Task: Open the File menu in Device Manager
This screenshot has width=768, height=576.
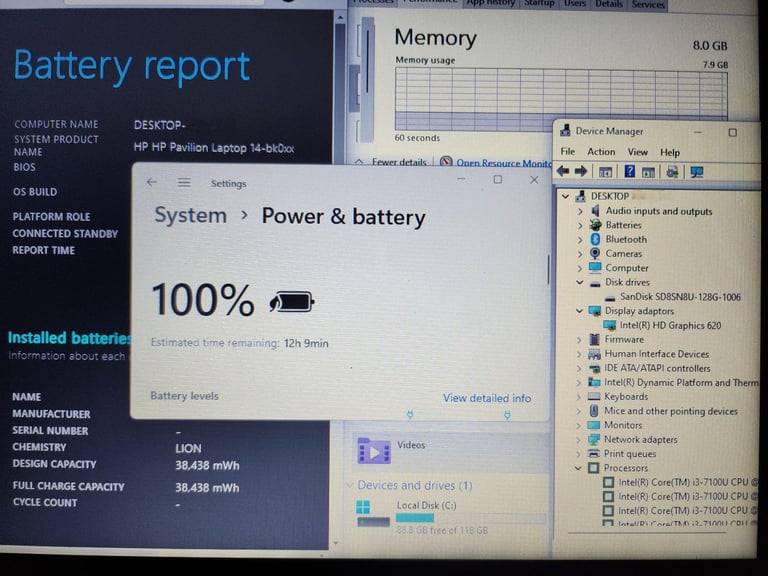Action: [x=568, y=151]
